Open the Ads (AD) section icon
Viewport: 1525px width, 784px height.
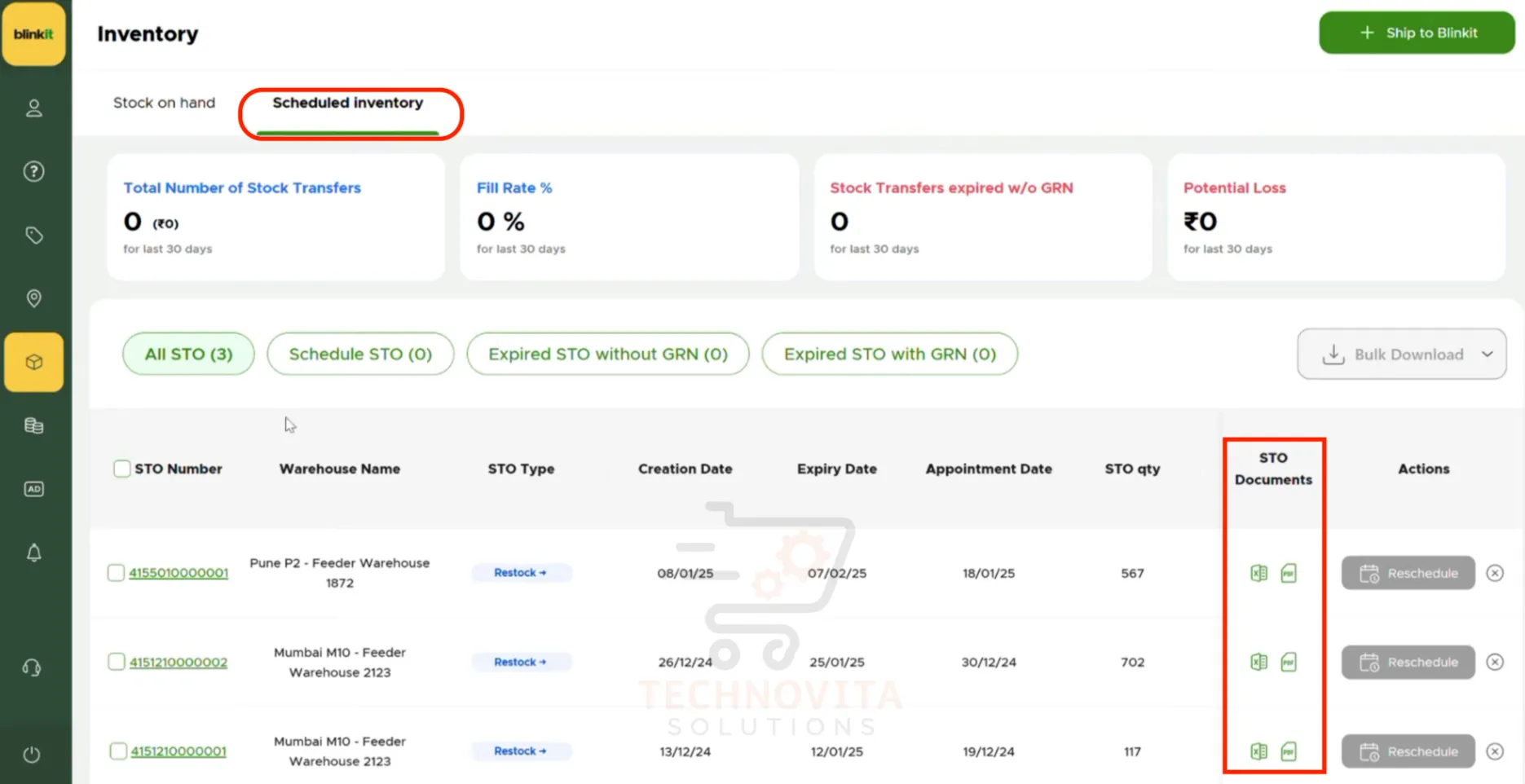pos(33,488)
